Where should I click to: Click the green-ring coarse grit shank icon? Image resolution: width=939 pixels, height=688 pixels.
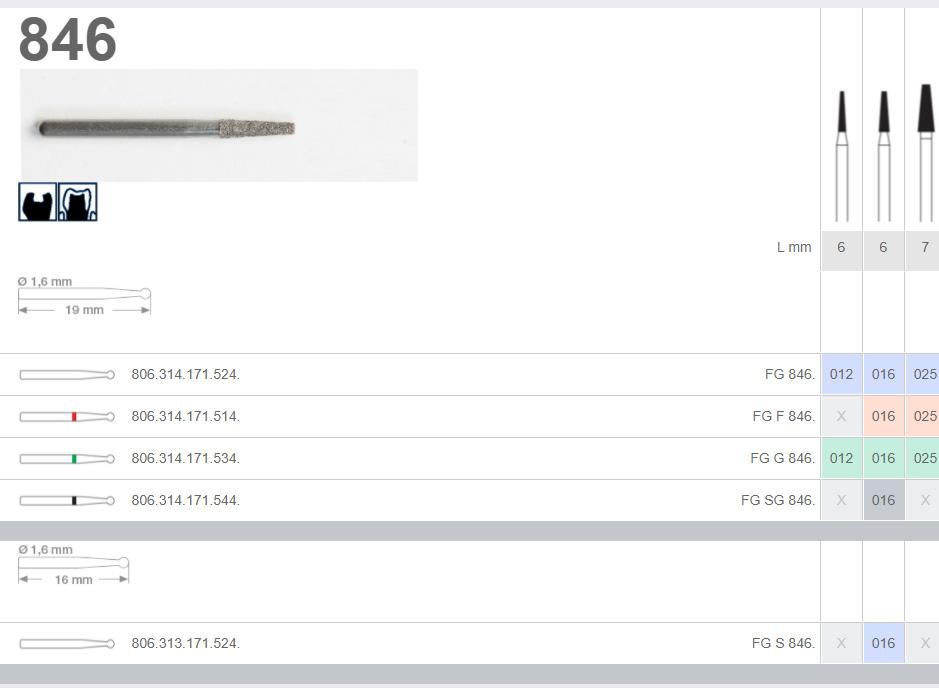tap(67, 458)
